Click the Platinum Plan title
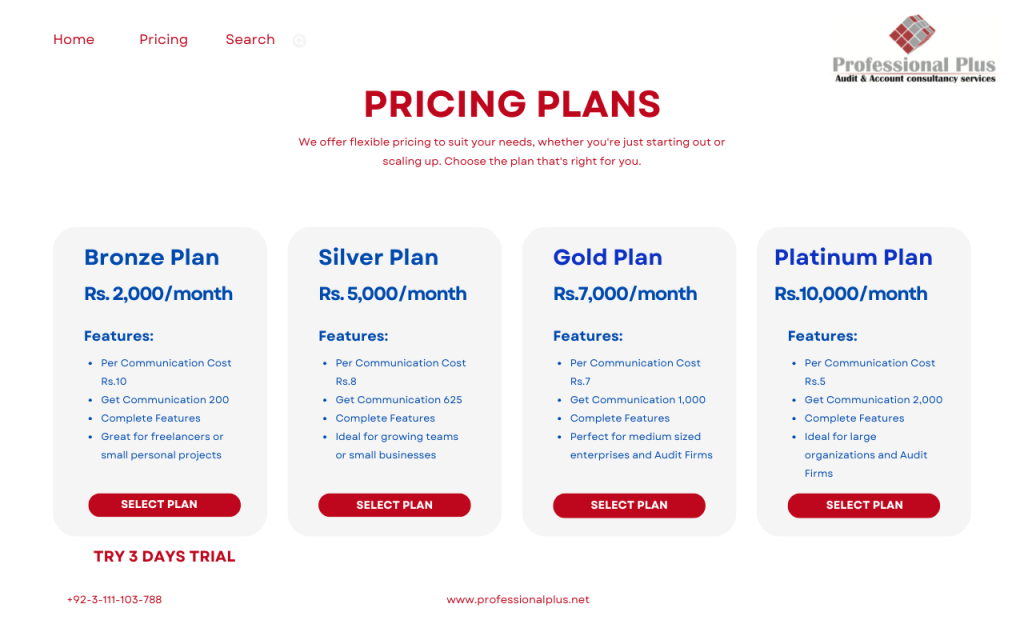 (853, 257)
